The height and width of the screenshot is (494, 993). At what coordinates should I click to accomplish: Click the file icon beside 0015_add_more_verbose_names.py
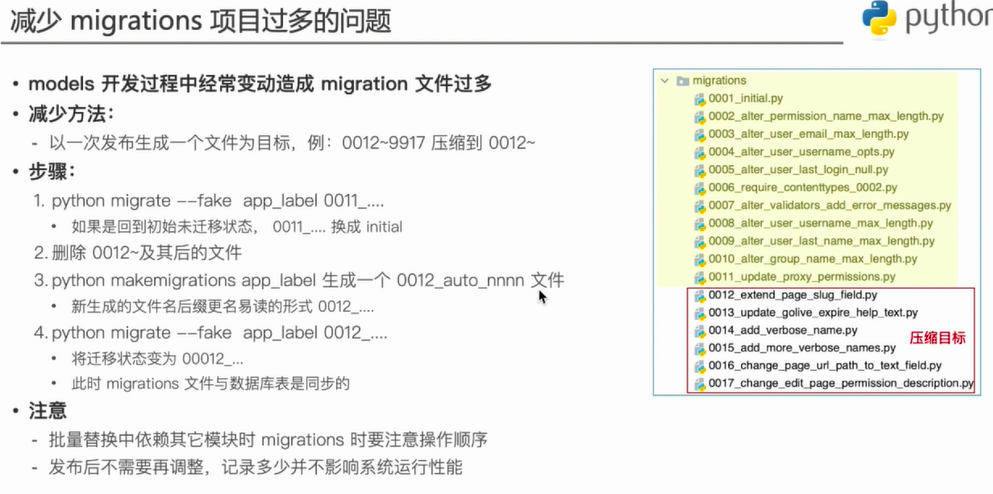pos(700,348)
